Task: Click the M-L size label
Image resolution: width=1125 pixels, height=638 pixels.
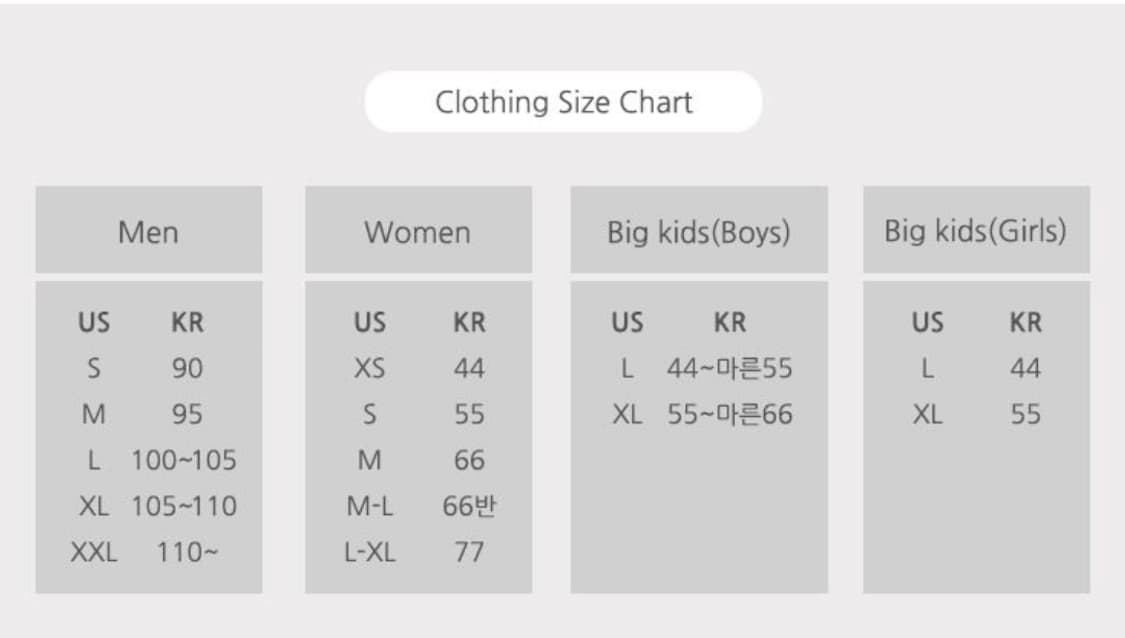Action: click(x=369, y=506)
